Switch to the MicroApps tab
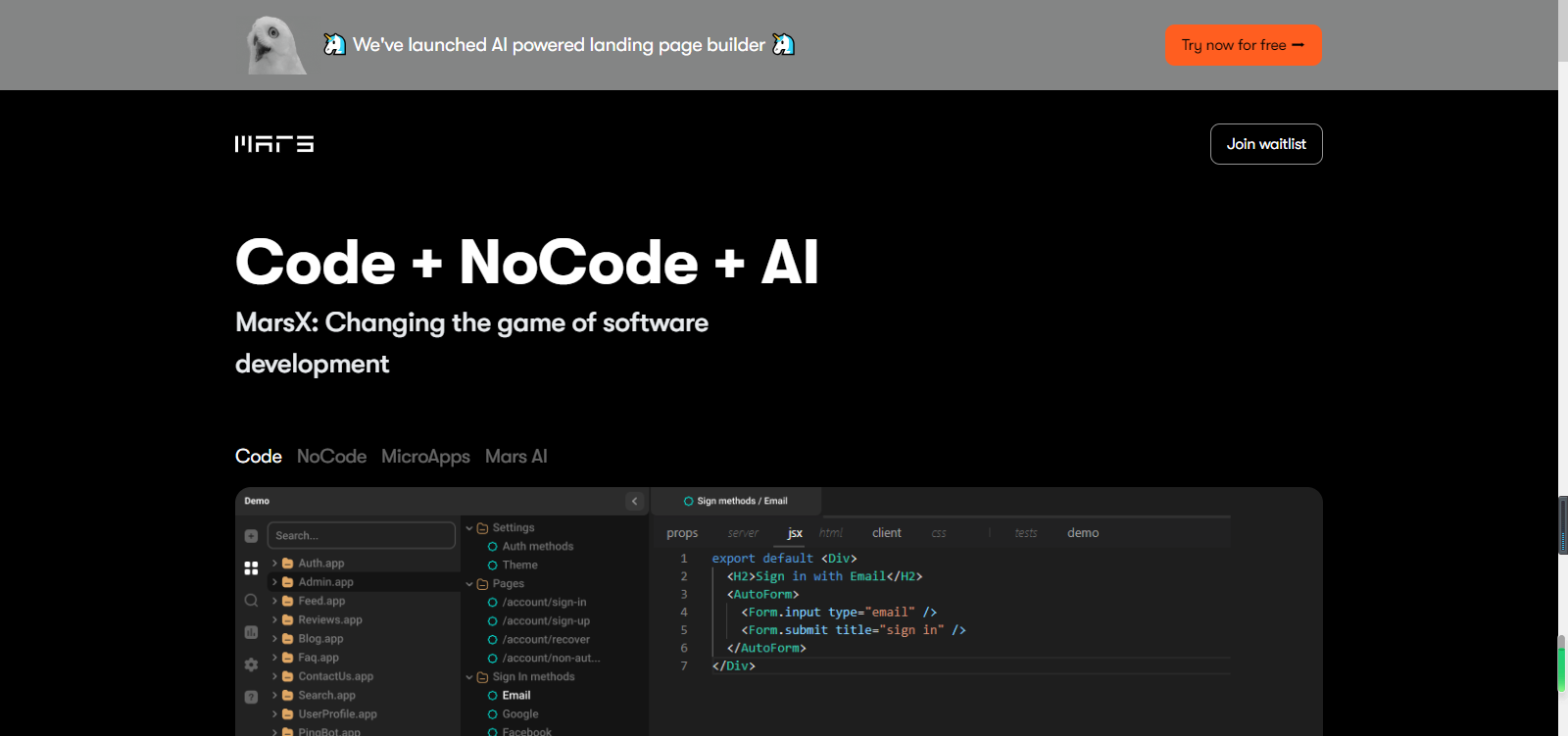 425,457
